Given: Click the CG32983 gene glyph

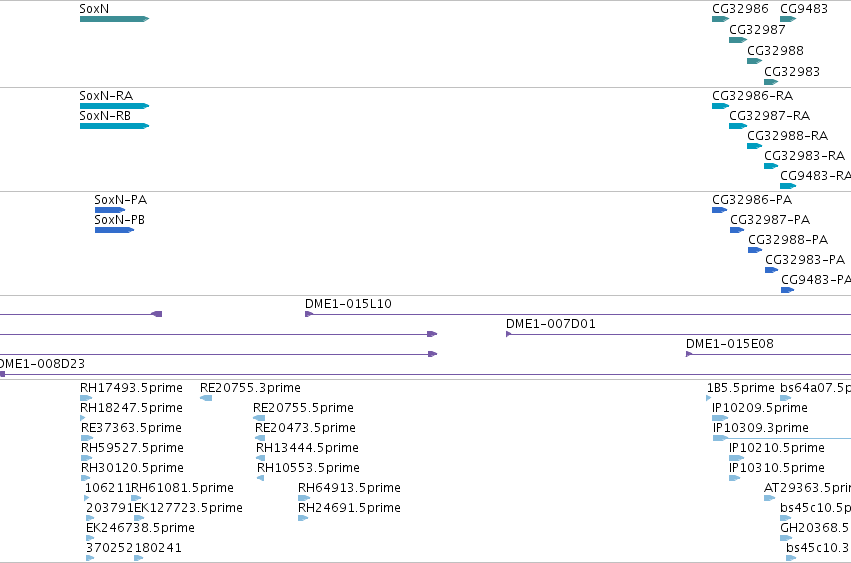Looking at the screenshot, I should [771, 82].
